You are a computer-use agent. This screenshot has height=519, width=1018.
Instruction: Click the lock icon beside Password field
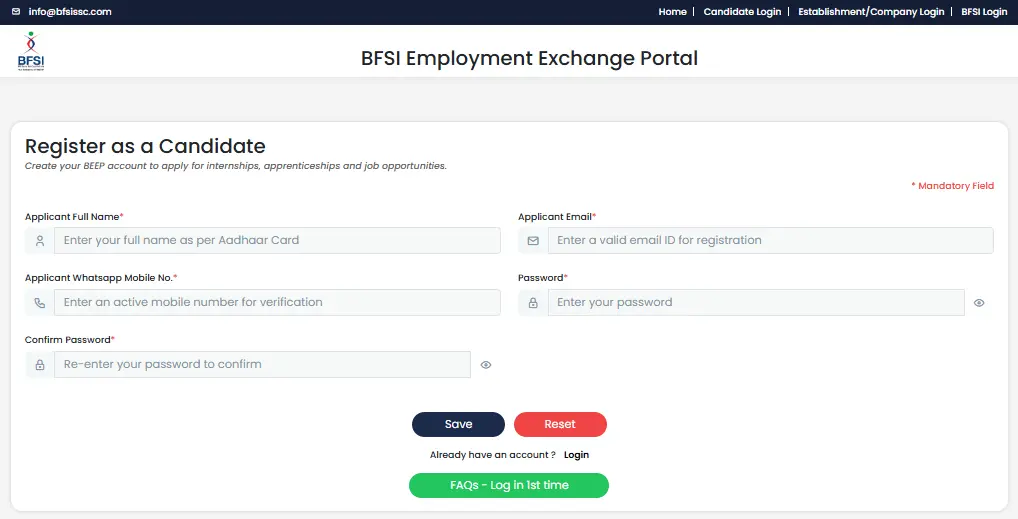click(533, 303)
